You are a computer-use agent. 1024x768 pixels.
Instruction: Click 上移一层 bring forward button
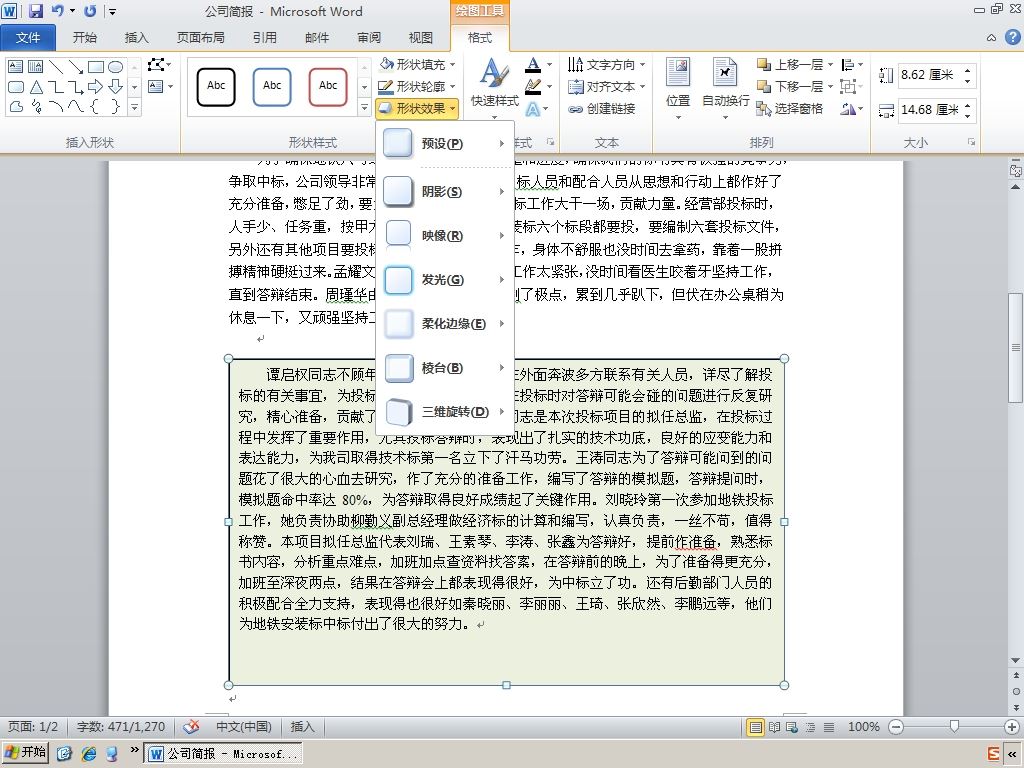point(790,65)
